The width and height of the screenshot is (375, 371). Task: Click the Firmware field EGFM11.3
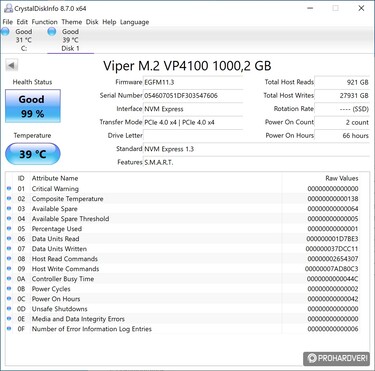click(193, 82)
